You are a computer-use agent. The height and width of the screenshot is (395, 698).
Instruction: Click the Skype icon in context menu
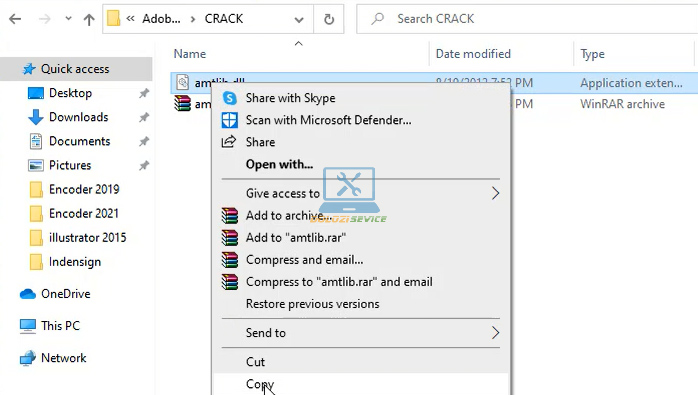tap(230, 98)
